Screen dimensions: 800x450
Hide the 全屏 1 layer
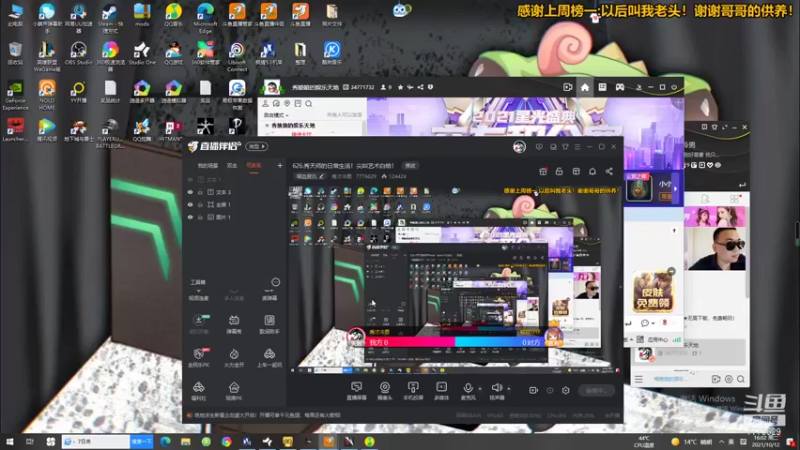[190, 205]
